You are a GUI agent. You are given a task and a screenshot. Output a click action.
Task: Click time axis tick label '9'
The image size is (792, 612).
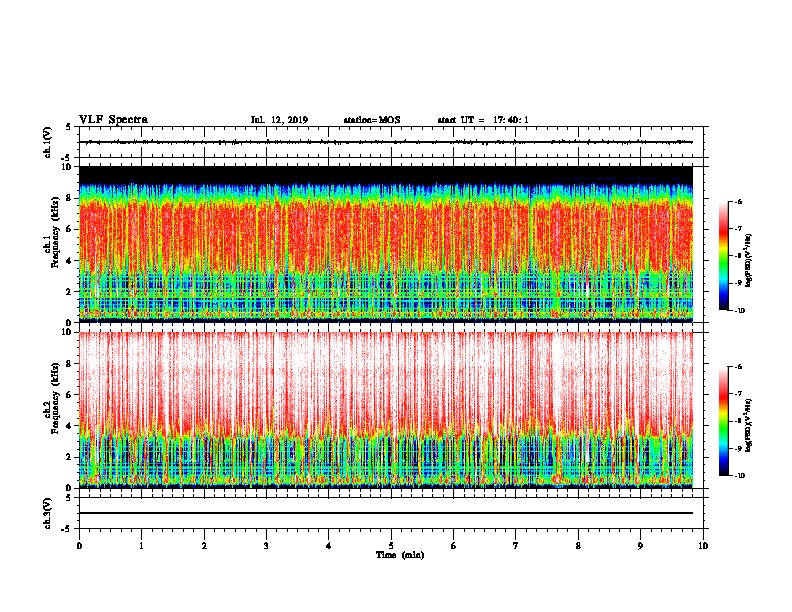tap(640, 545)
